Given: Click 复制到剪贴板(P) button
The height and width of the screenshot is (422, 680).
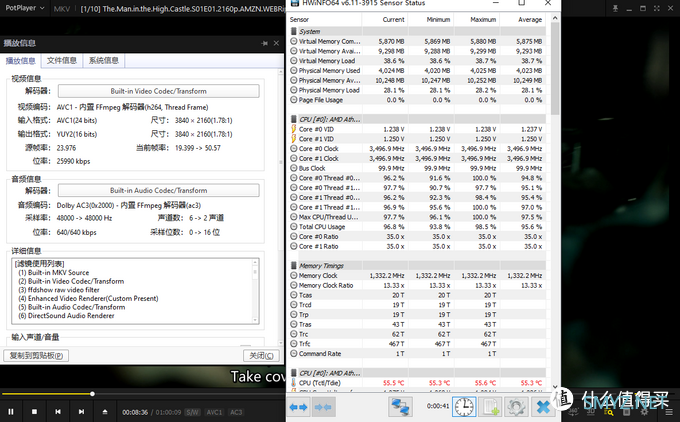Looking at the screenshot, I should click(36, 356).
